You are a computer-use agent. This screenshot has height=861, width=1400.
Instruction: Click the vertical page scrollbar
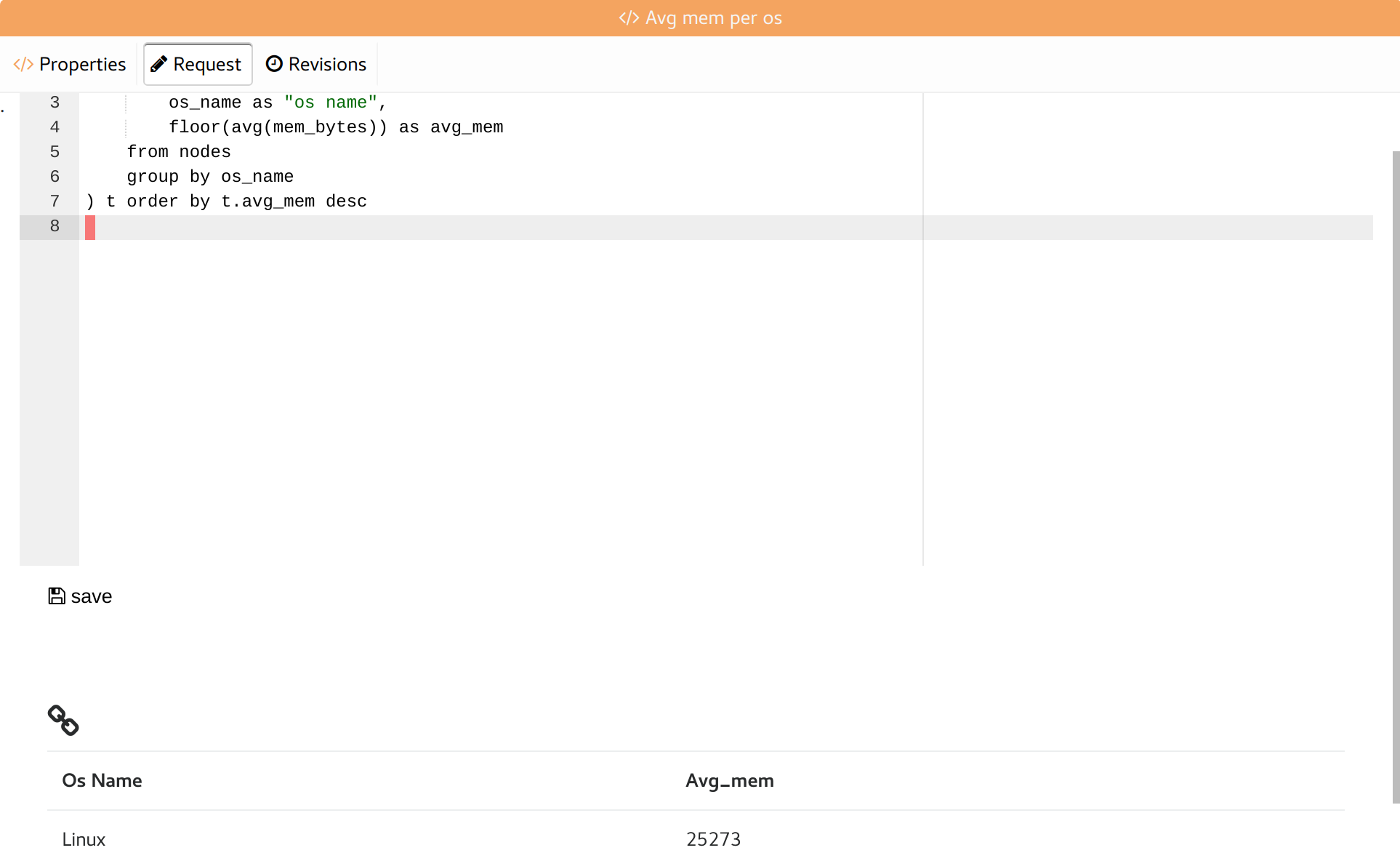(x=1396, y=476)
